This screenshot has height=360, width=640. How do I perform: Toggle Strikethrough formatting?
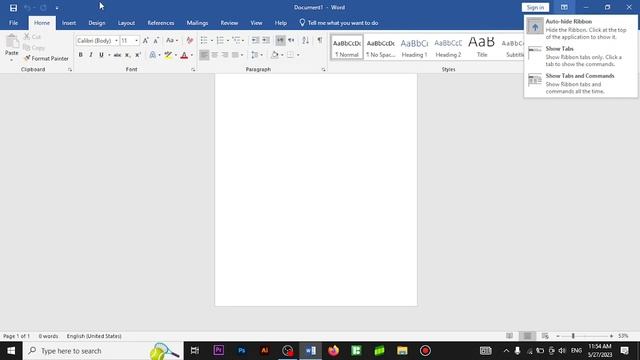click(117, 55)
